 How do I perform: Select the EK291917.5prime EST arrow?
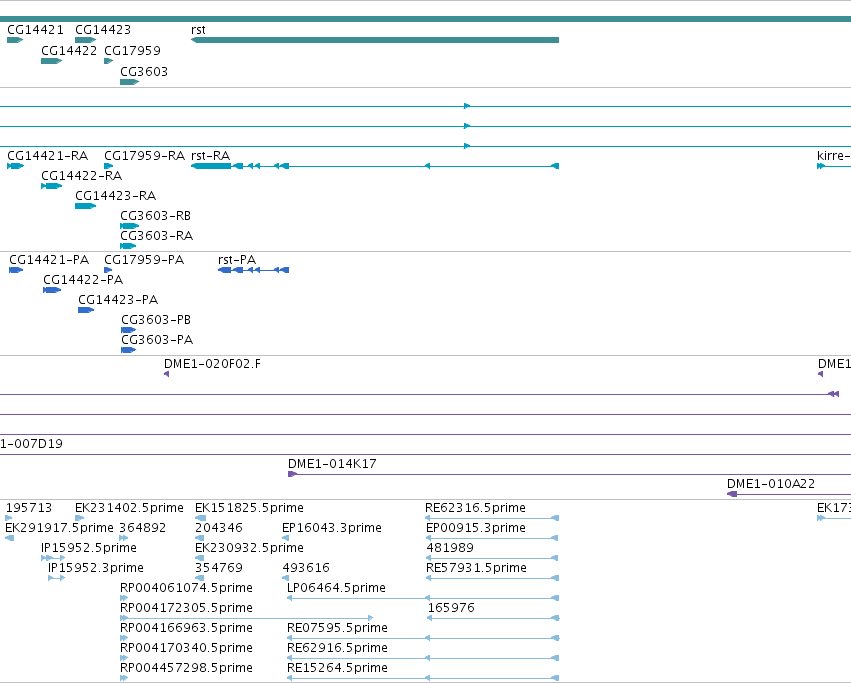point(9,538)
